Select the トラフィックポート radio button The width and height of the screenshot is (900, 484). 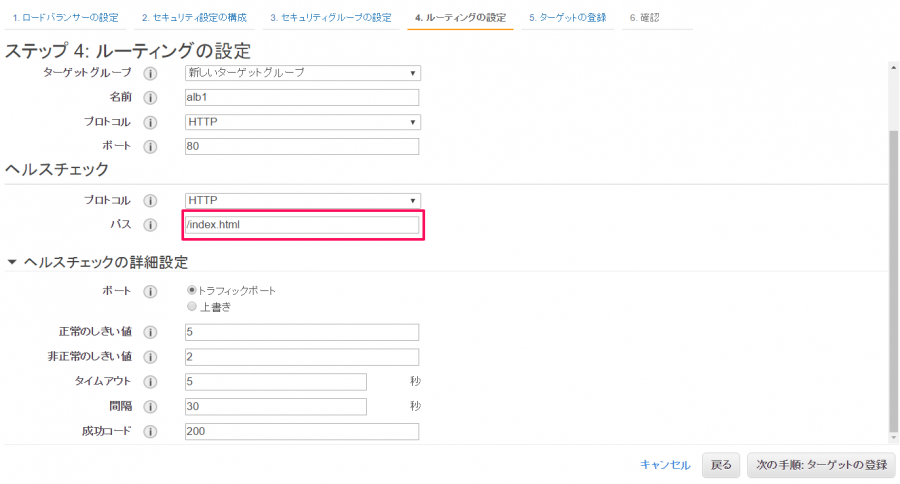[x=192, y=291]
